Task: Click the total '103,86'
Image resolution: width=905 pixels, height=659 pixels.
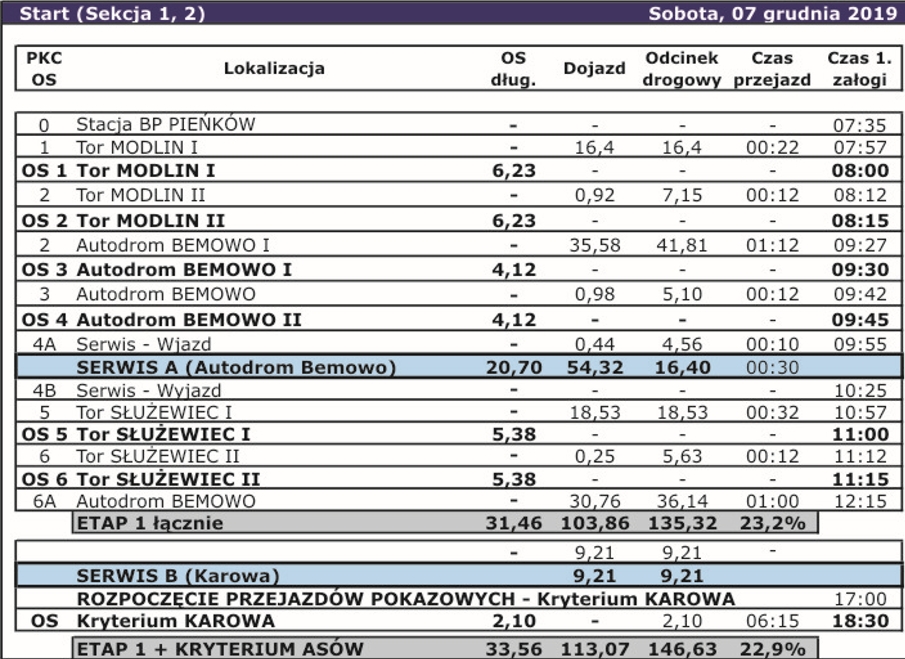Action: (x=594, y=523)
